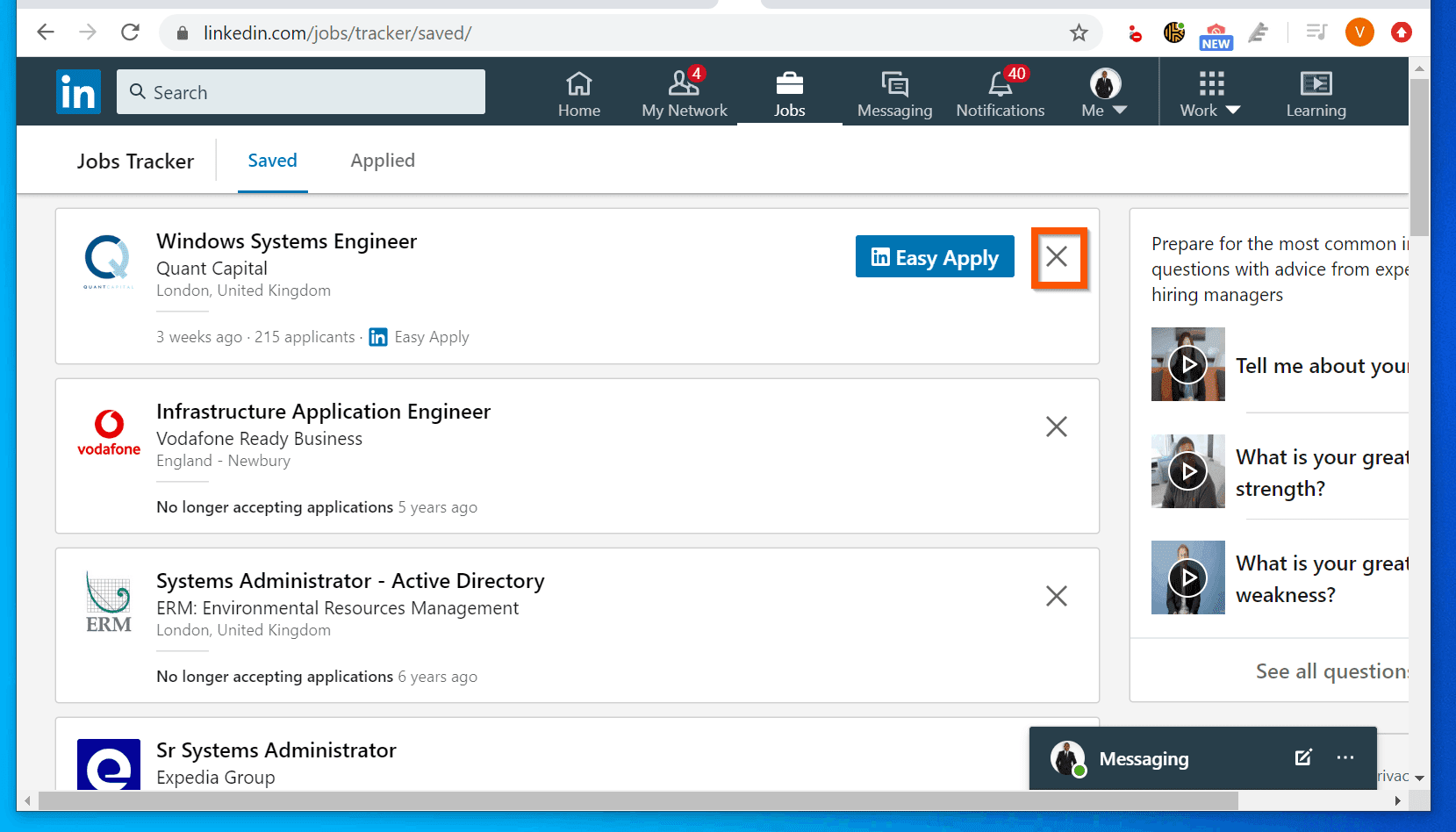Click the LinkedIn Search field
Image resolution: width=1456 pixels, height=832 pixels.
click(x=301, y=92)
